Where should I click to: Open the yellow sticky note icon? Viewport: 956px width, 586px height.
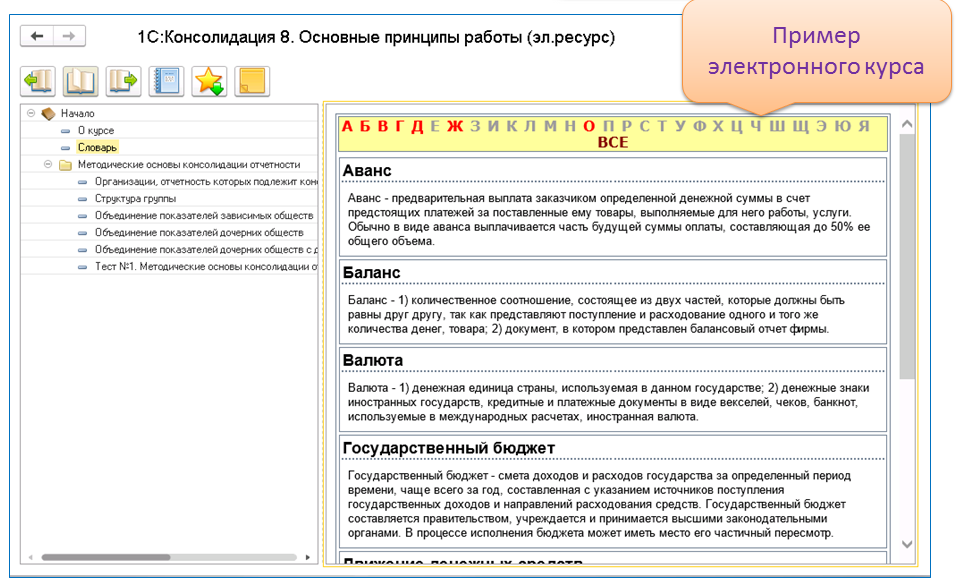[252, 81]
